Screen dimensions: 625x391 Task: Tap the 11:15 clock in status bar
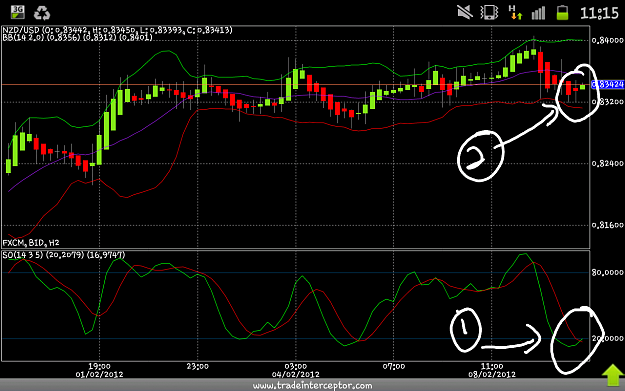pyautogui.click(x=599, y=13)
